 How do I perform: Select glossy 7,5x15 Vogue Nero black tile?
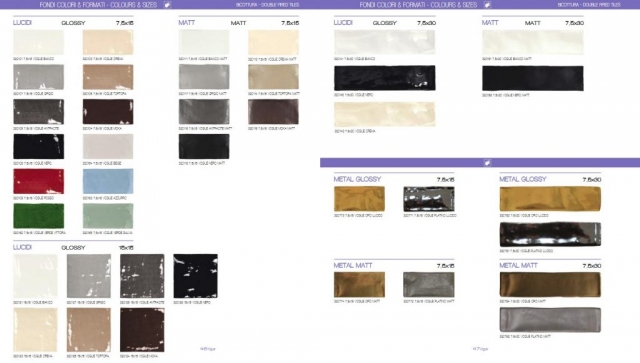[x=39, y=147]
